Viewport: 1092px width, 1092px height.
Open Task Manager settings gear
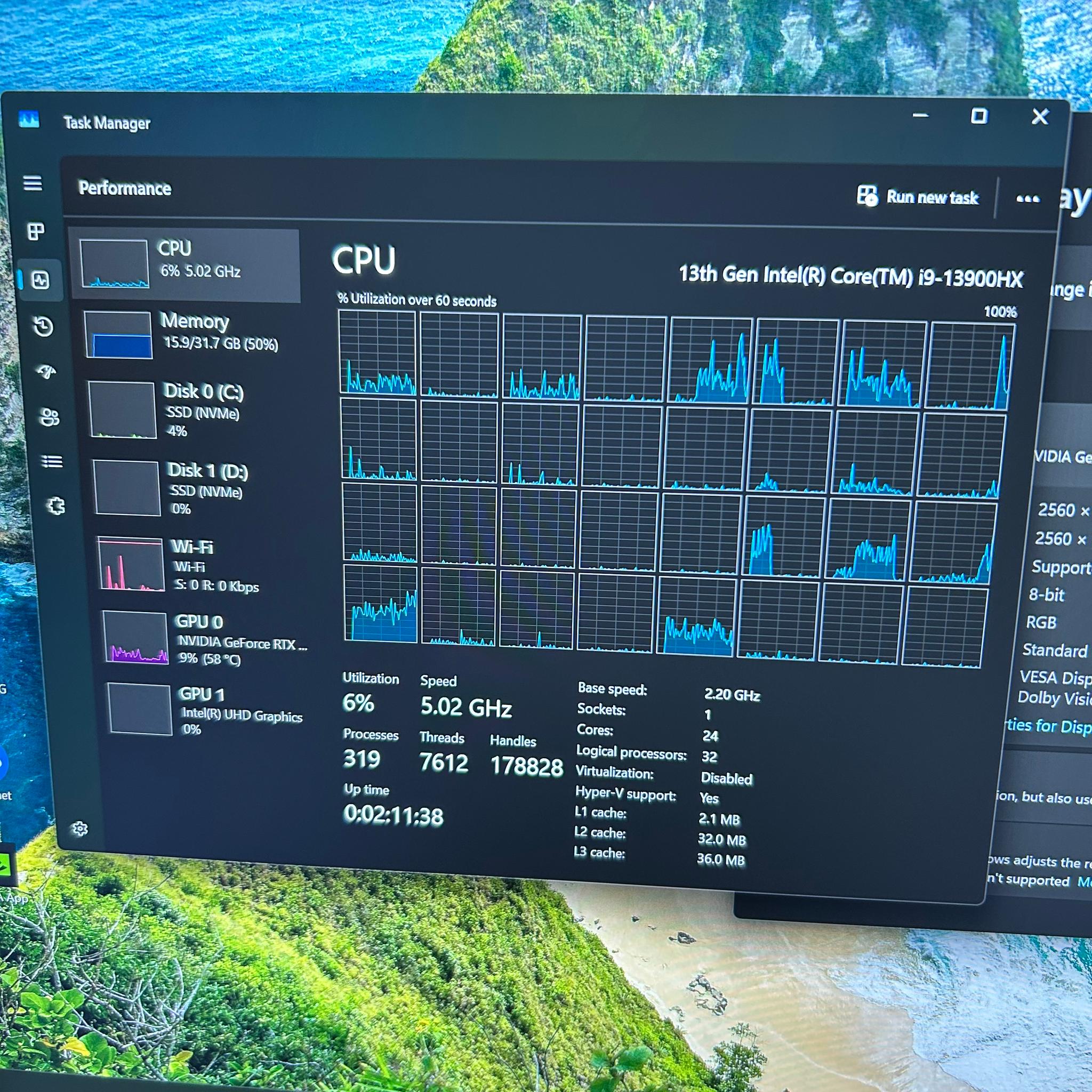79,829
